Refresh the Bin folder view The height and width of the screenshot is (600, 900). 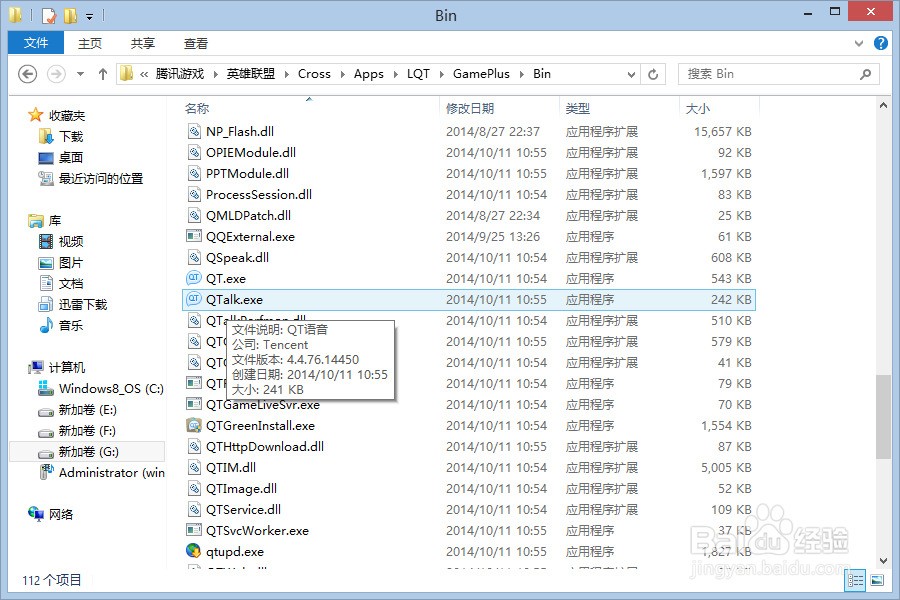(653, 74)
